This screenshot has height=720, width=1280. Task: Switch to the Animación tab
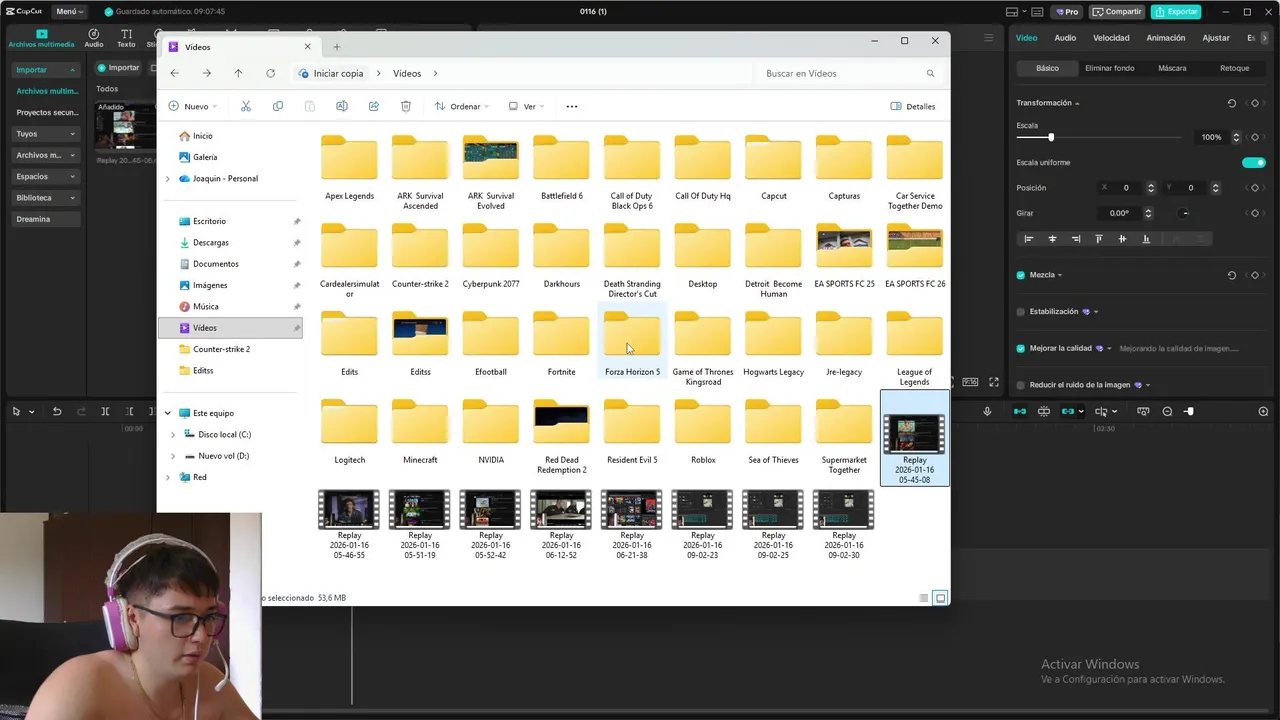coord(1165,38)
